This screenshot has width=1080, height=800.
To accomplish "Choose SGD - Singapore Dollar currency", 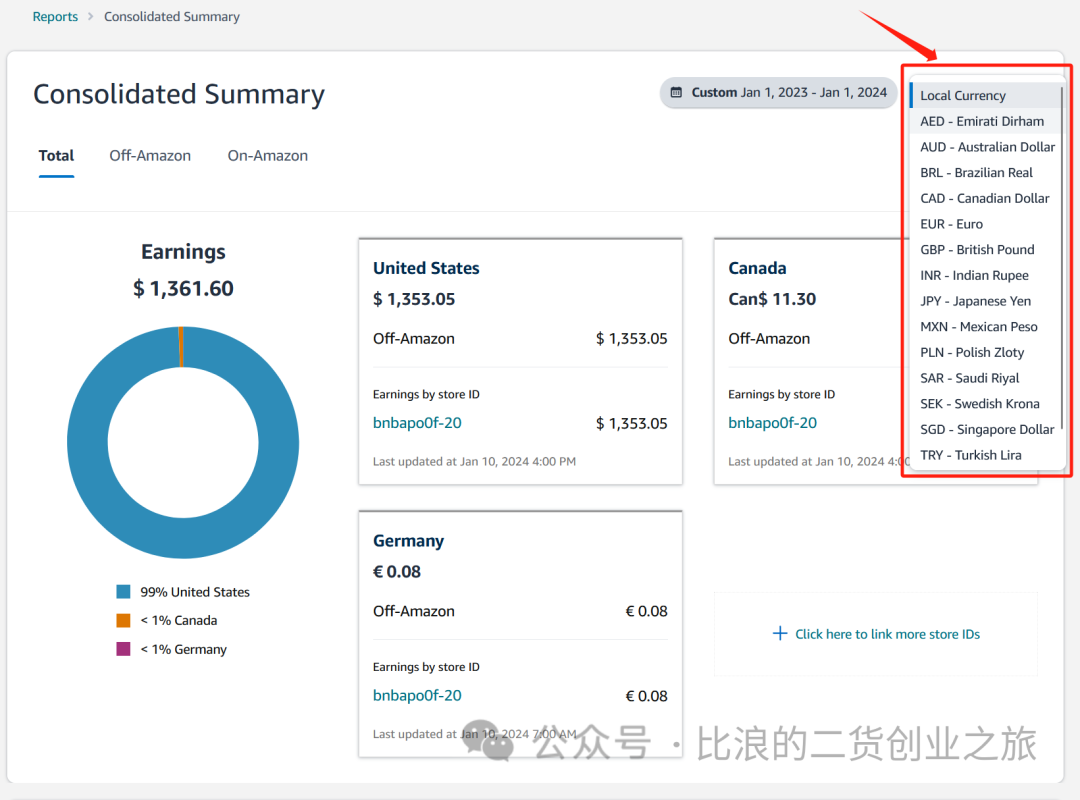I will (x=986, y=429).
